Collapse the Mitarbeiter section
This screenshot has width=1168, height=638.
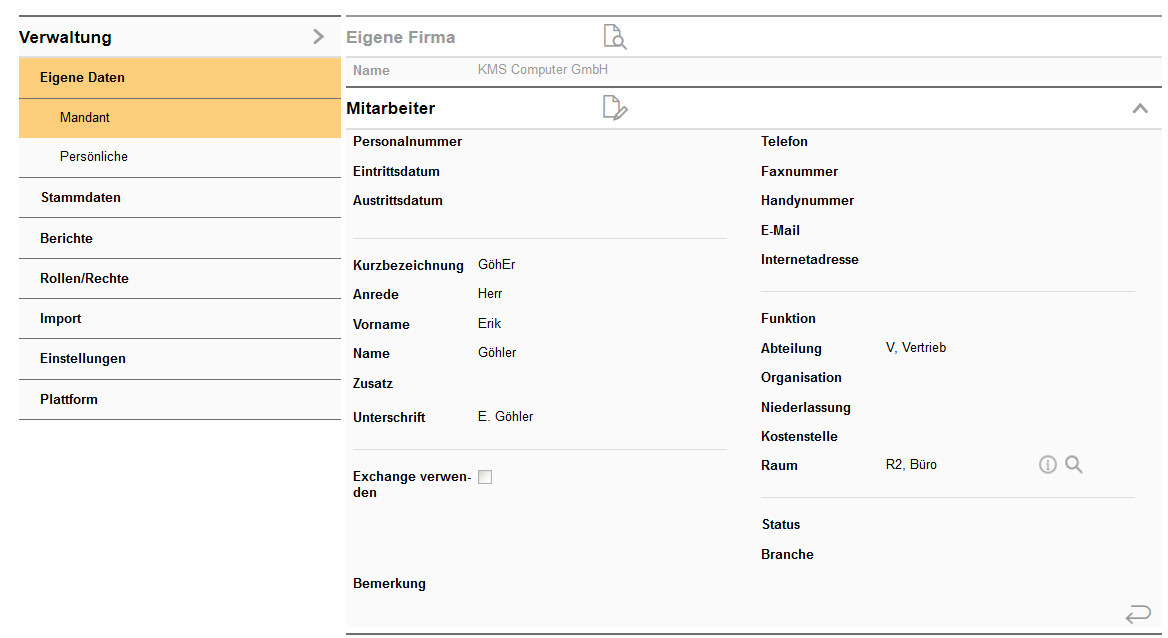click(1139, 108)
